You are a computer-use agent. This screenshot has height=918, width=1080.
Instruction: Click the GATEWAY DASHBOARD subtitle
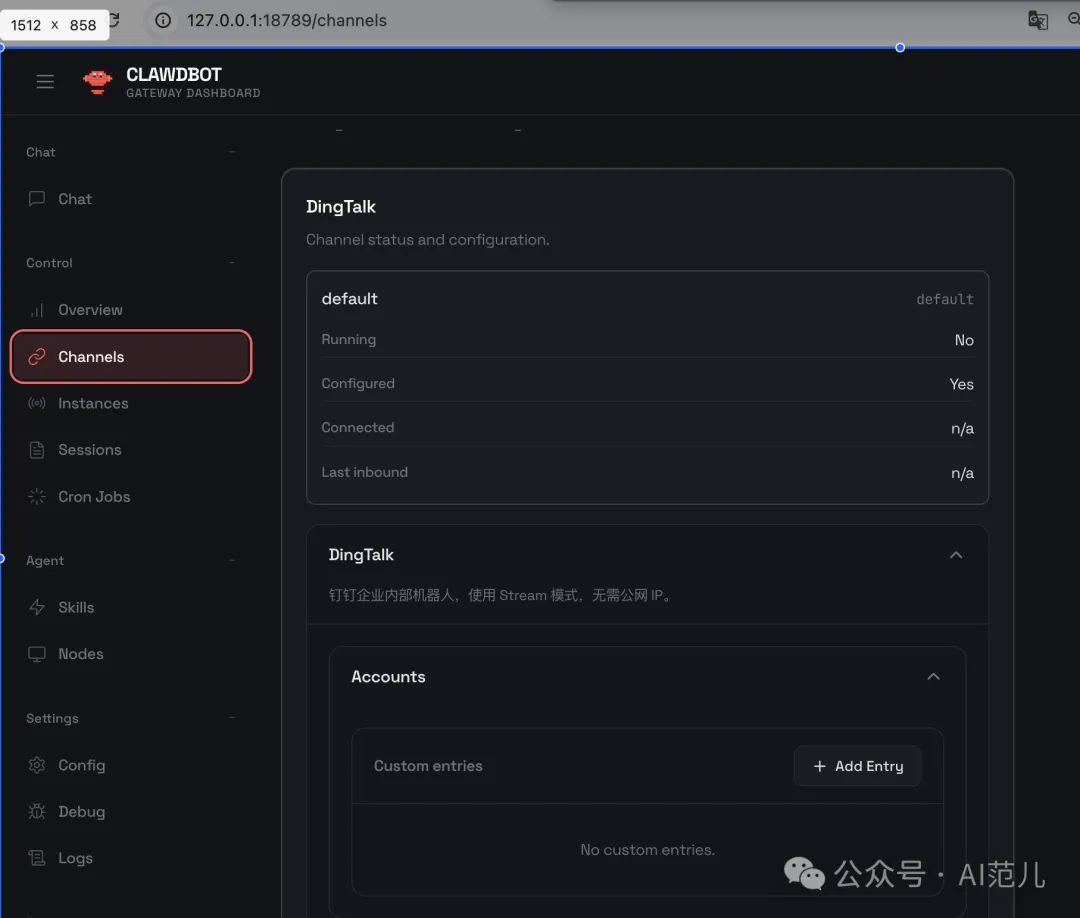(x=193, y=93)
